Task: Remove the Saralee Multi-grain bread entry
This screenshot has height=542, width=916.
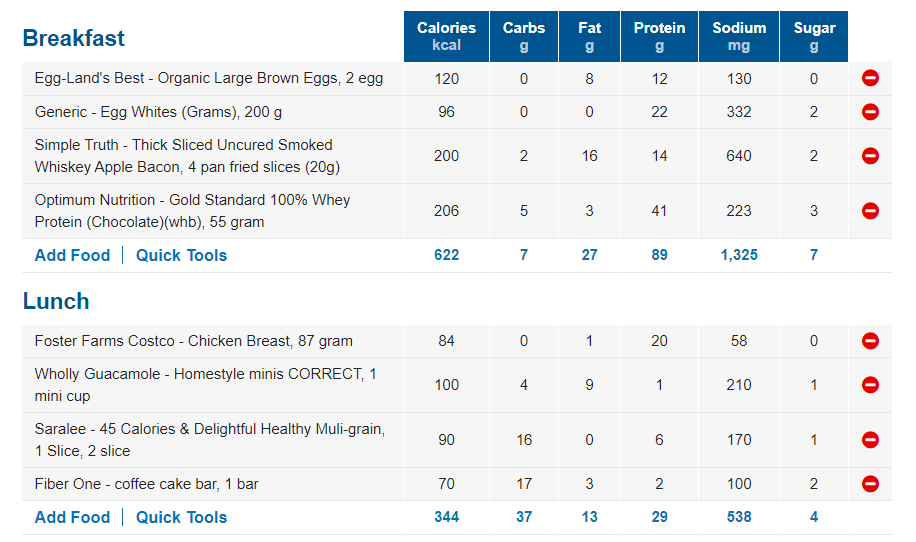Action: click(870, 440)
